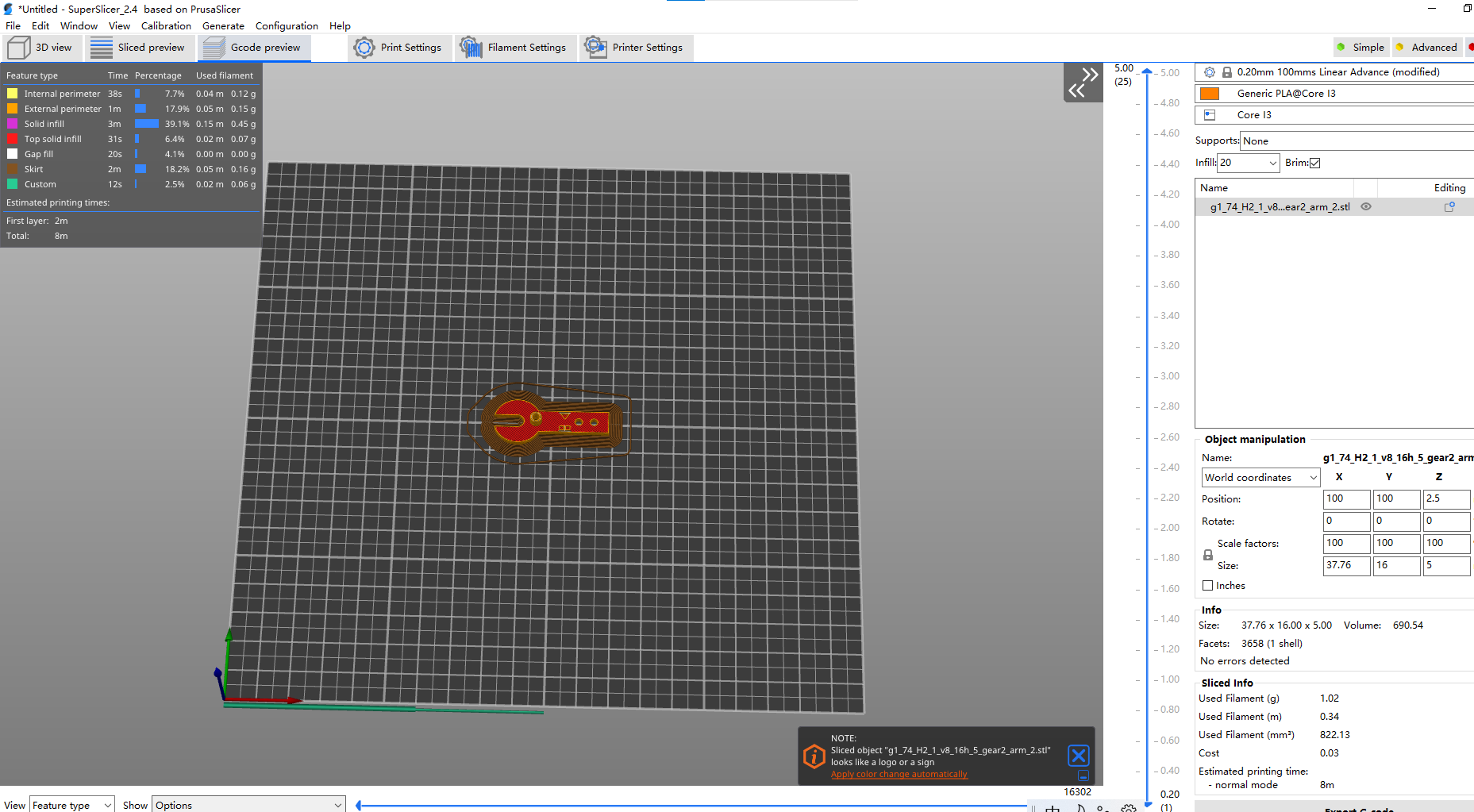The image size is (1474, 812).
Task: Click the Position Z field showing 2.5
Action: (x=1446, y=499)
